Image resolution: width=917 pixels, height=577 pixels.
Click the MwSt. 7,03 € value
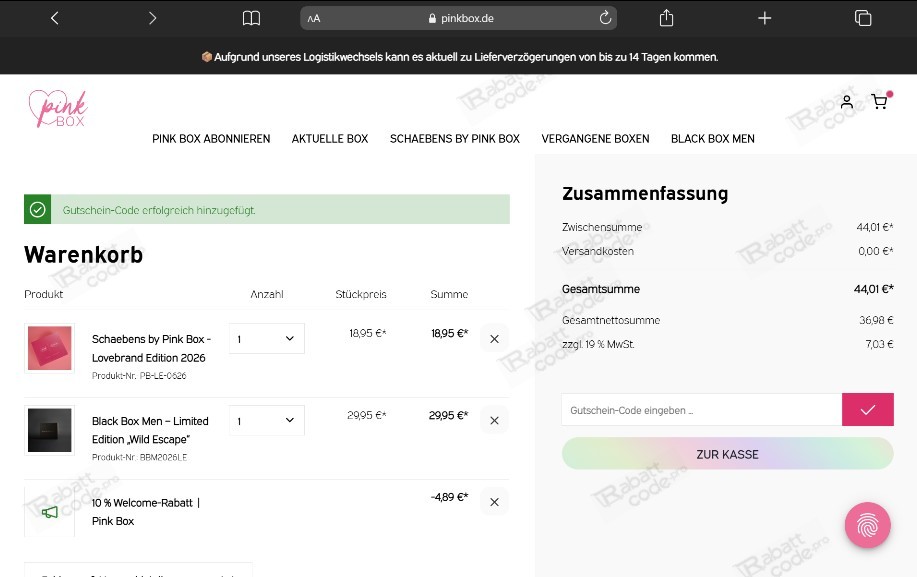[880, 344]
